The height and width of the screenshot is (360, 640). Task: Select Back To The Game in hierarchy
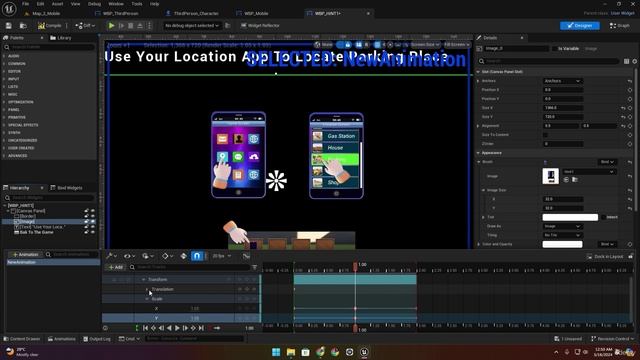pyautogui.click(x=36, y=232)
